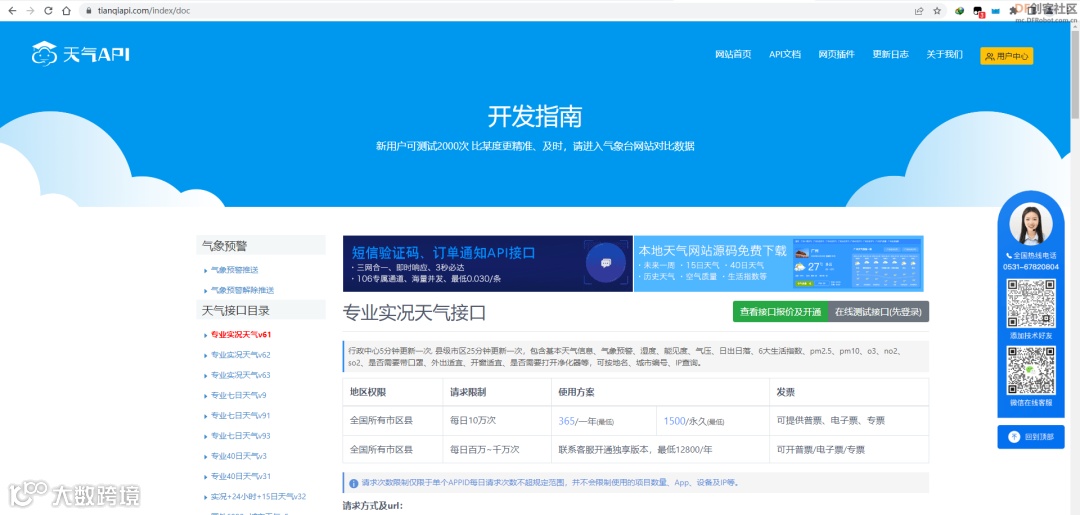Screen dimensions: 1080x515
Task: Click the browser forward arrow
Action: (x=30, y=11)
